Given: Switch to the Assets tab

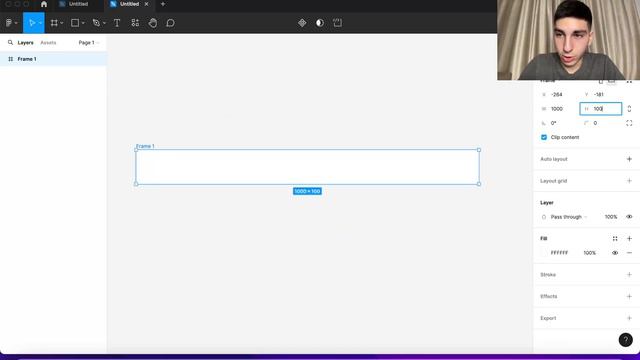Looking at the screenshot, I should pyautogui.click(x=48, y=42).
